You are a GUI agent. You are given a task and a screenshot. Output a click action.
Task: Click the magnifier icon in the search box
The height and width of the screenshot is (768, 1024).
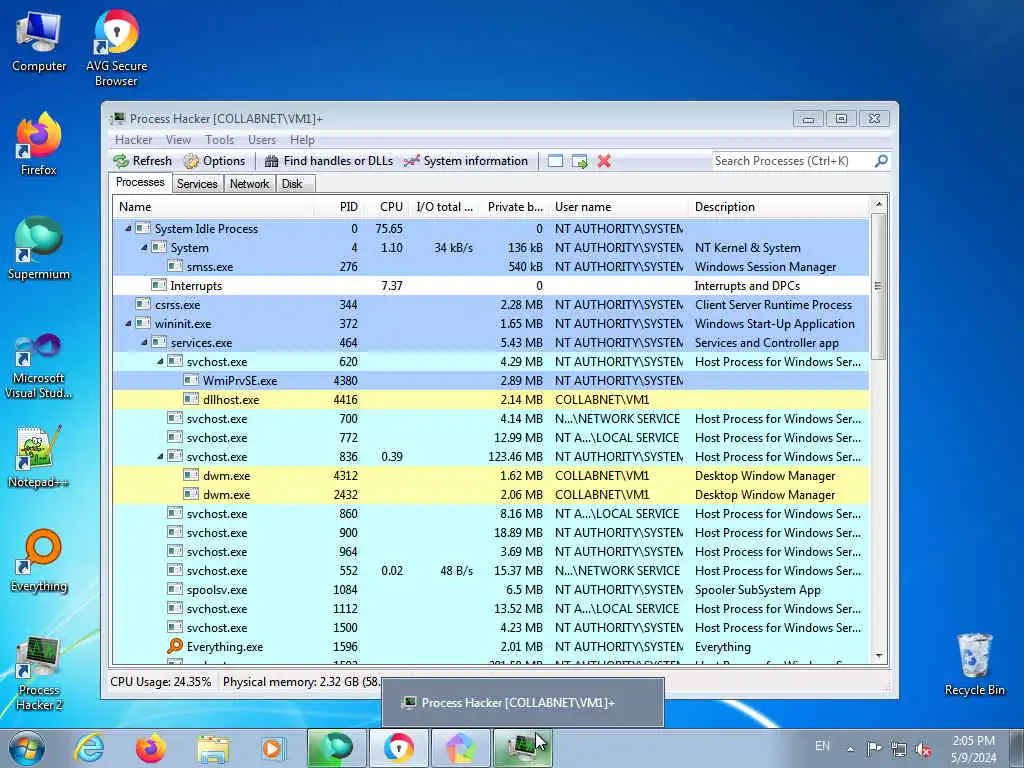point(881,161)
